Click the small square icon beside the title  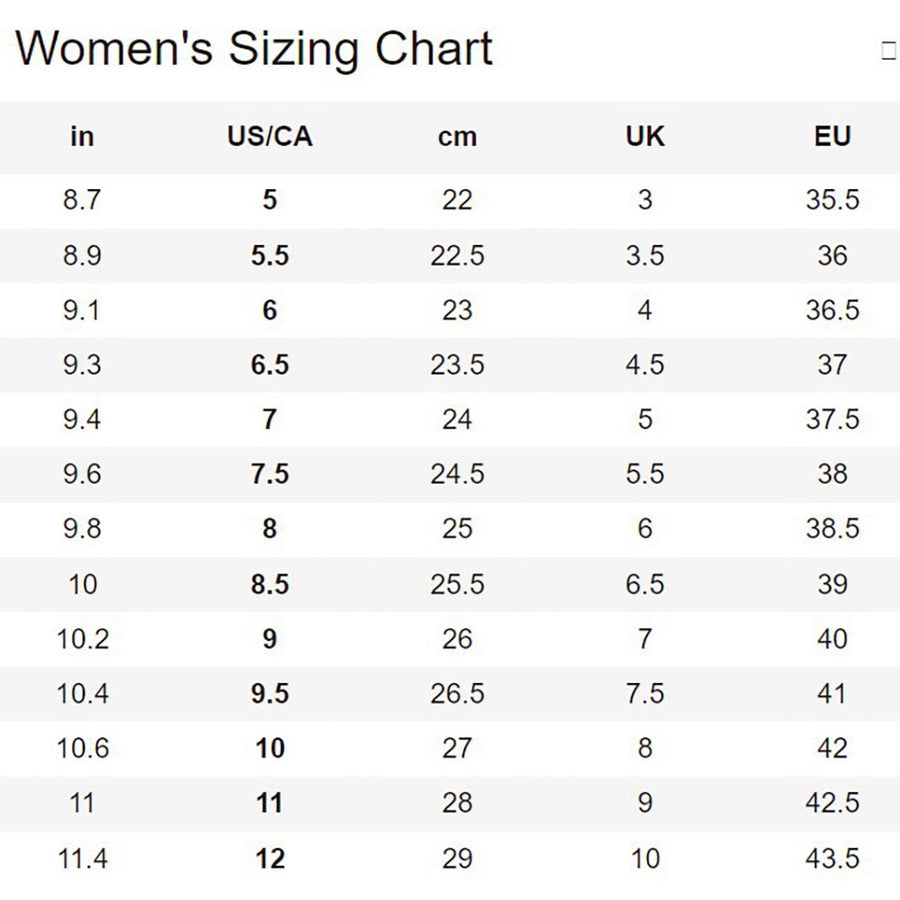pyautogui.click(x=888, y=52)
